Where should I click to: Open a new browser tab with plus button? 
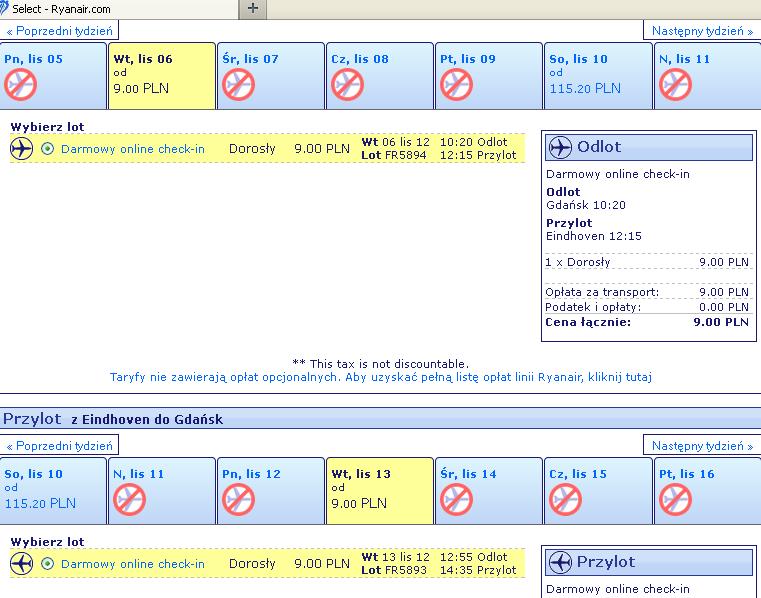(x=253, y=8)
